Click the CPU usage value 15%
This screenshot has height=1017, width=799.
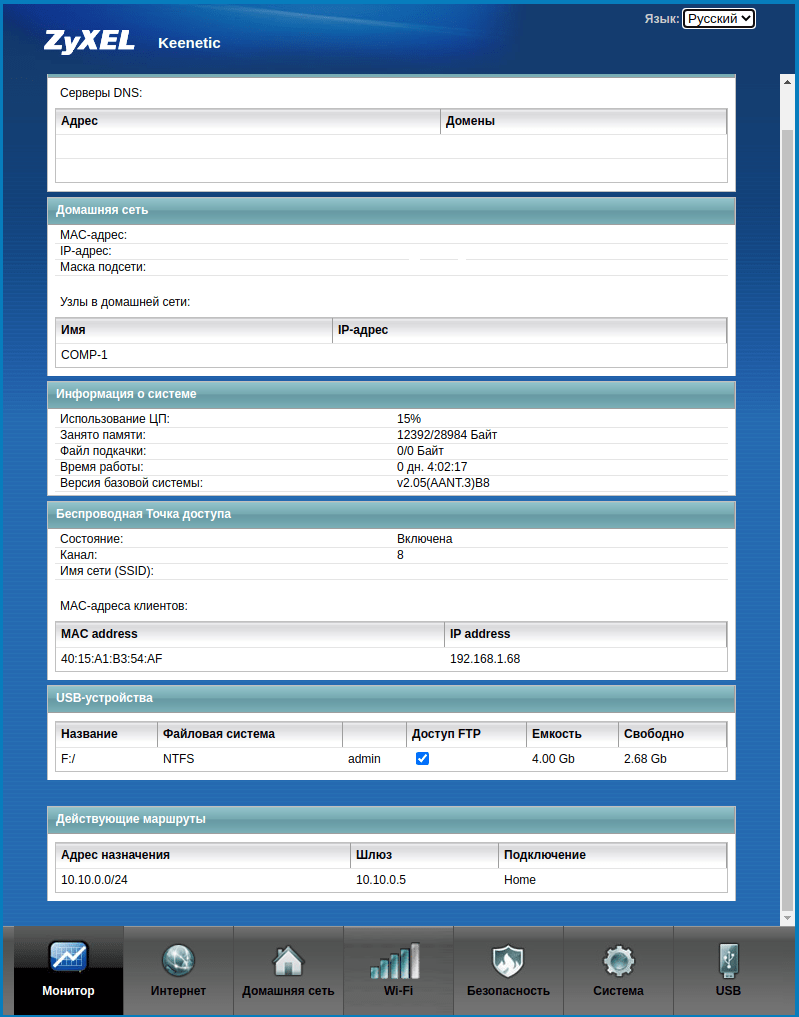(x=409, y=419)
